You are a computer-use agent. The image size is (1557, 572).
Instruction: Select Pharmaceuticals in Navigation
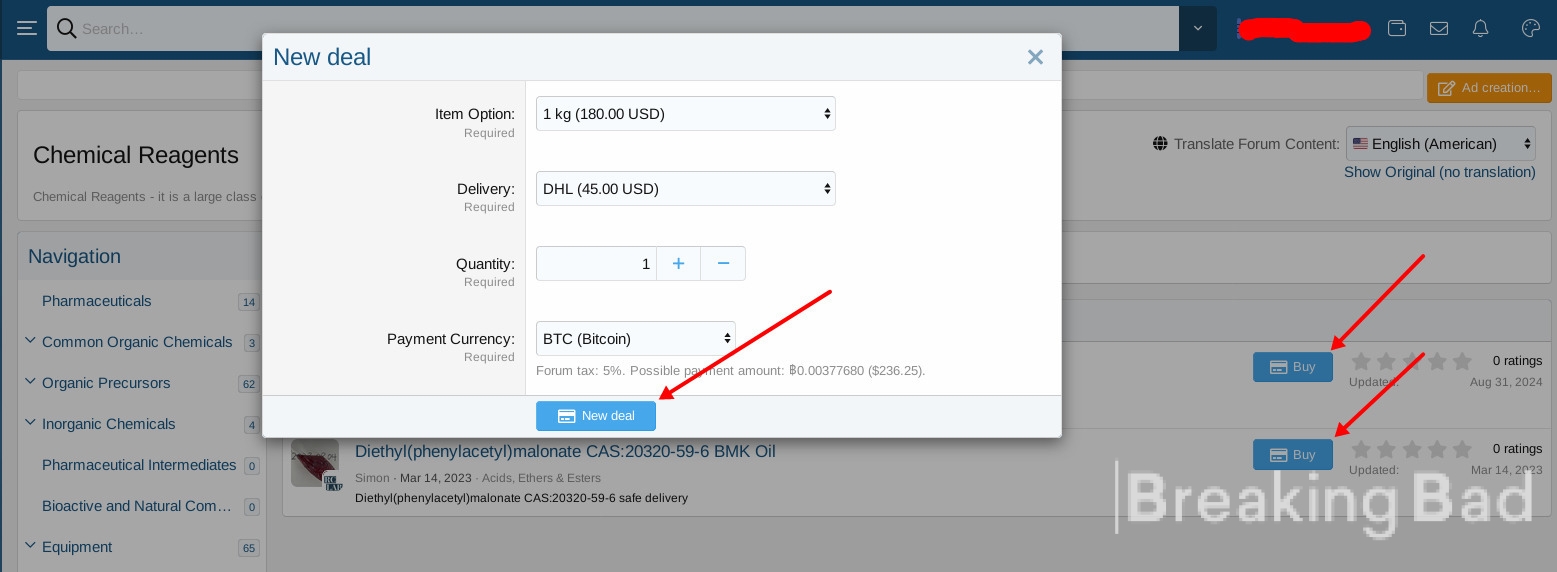[x=97, y=301]
